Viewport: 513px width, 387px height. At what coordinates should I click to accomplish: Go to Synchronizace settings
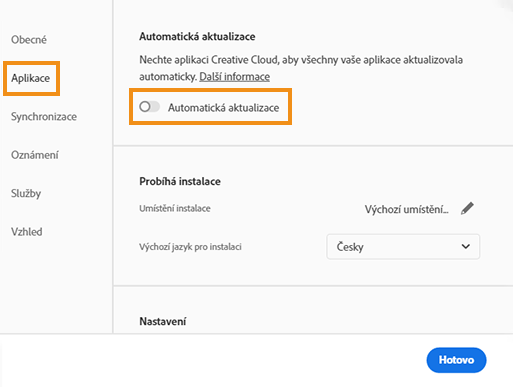point(44,117)
